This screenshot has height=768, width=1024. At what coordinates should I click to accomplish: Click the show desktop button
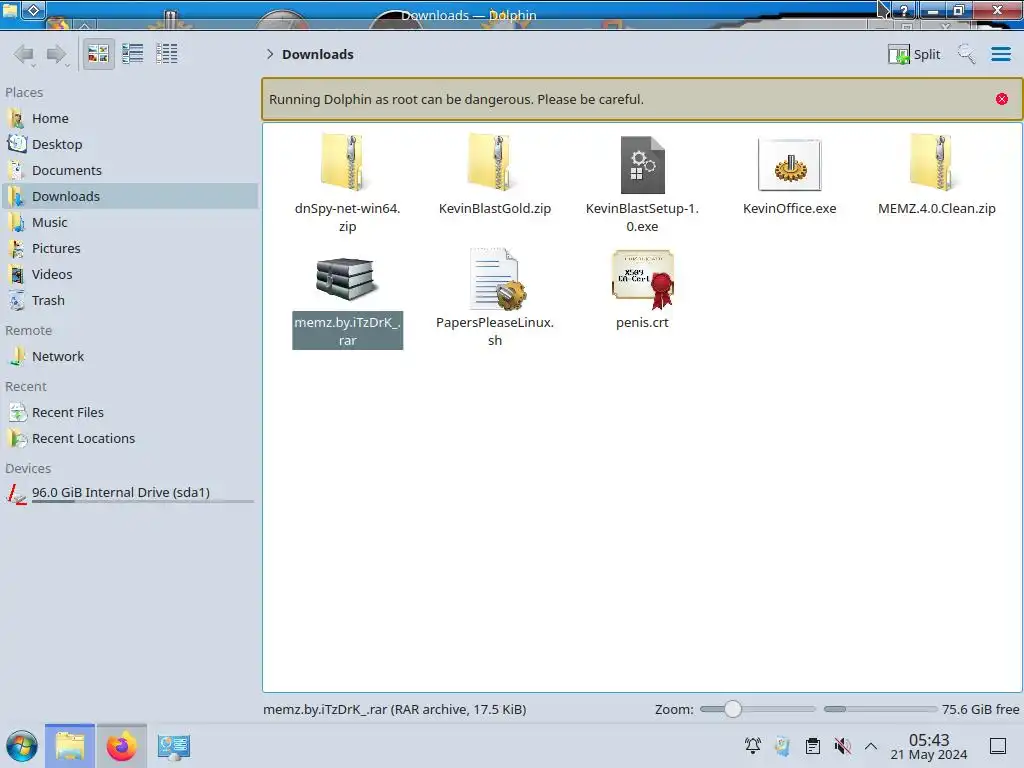(998, 745)
